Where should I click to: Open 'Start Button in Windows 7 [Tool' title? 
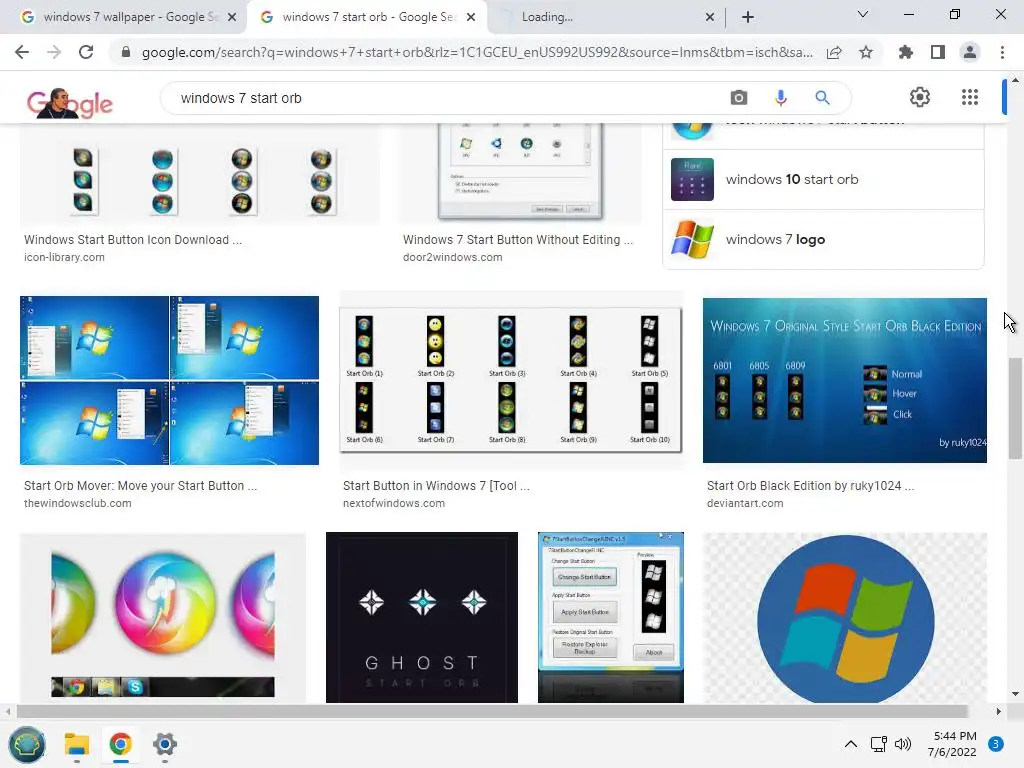pos(436,486)
